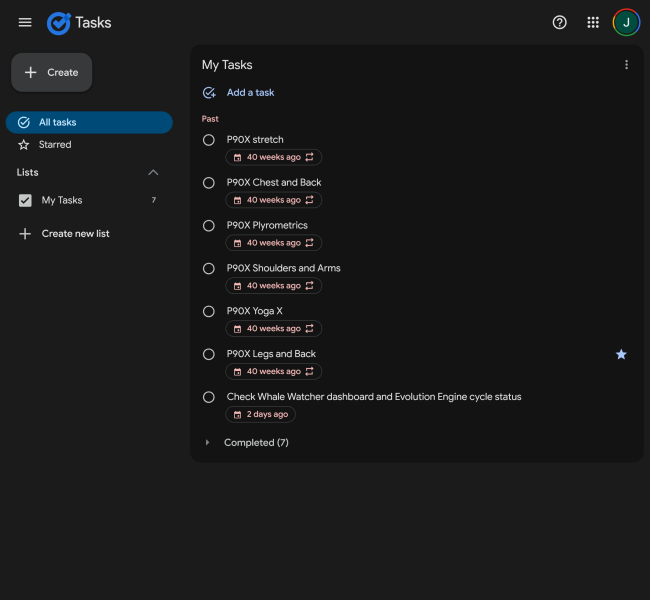Open My Tasks list options menu
Viewport: 650px width, 600px height.
click(627, 65)
